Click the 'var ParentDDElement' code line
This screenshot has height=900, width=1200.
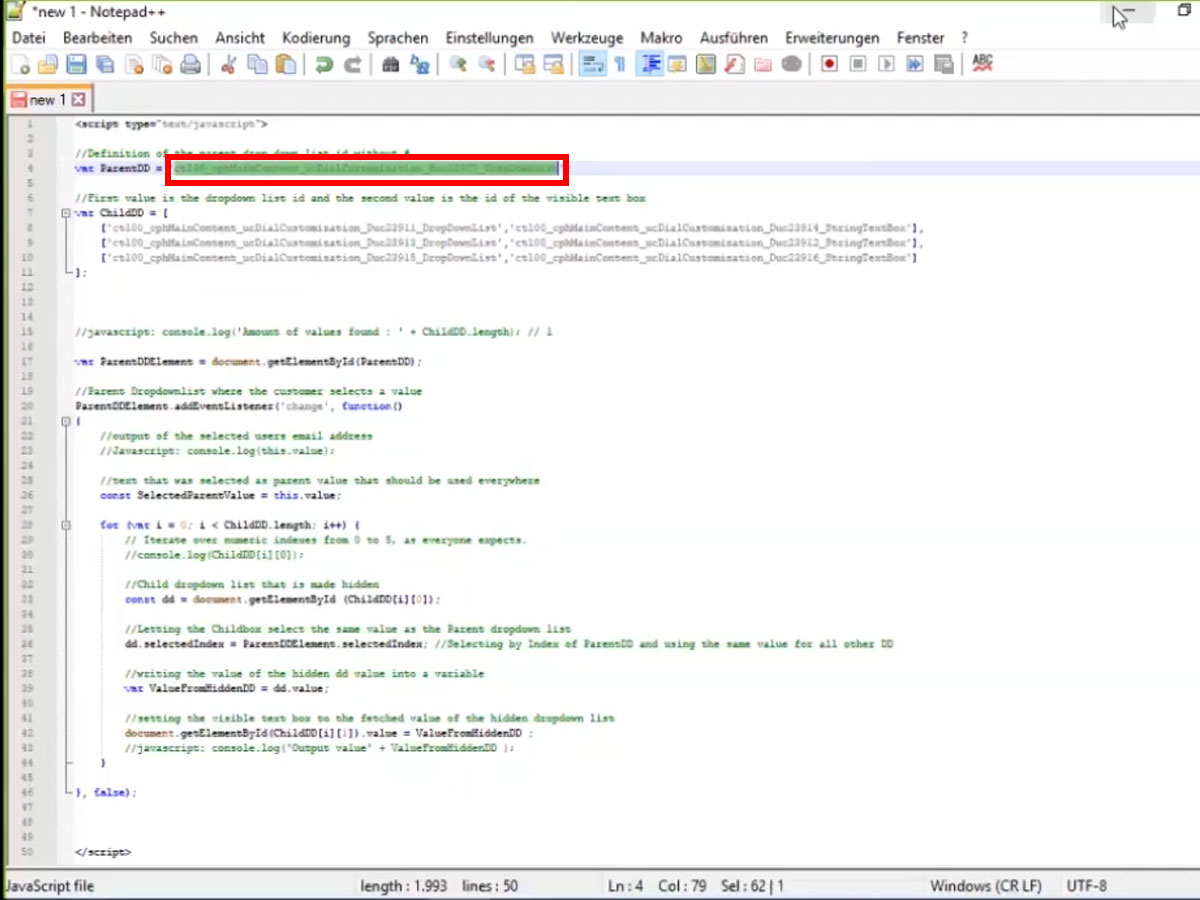(x=249, y=361)
